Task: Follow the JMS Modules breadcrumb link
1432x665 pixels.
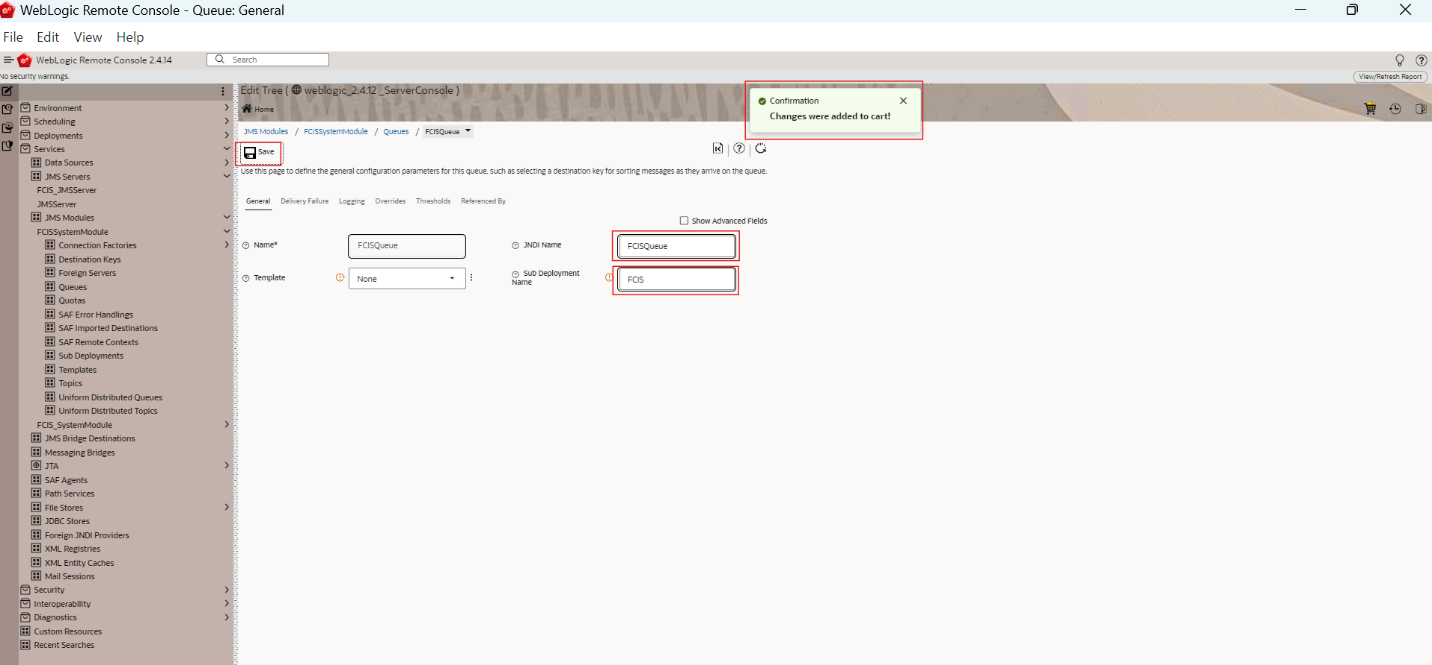Action: [x=266, y=131]
